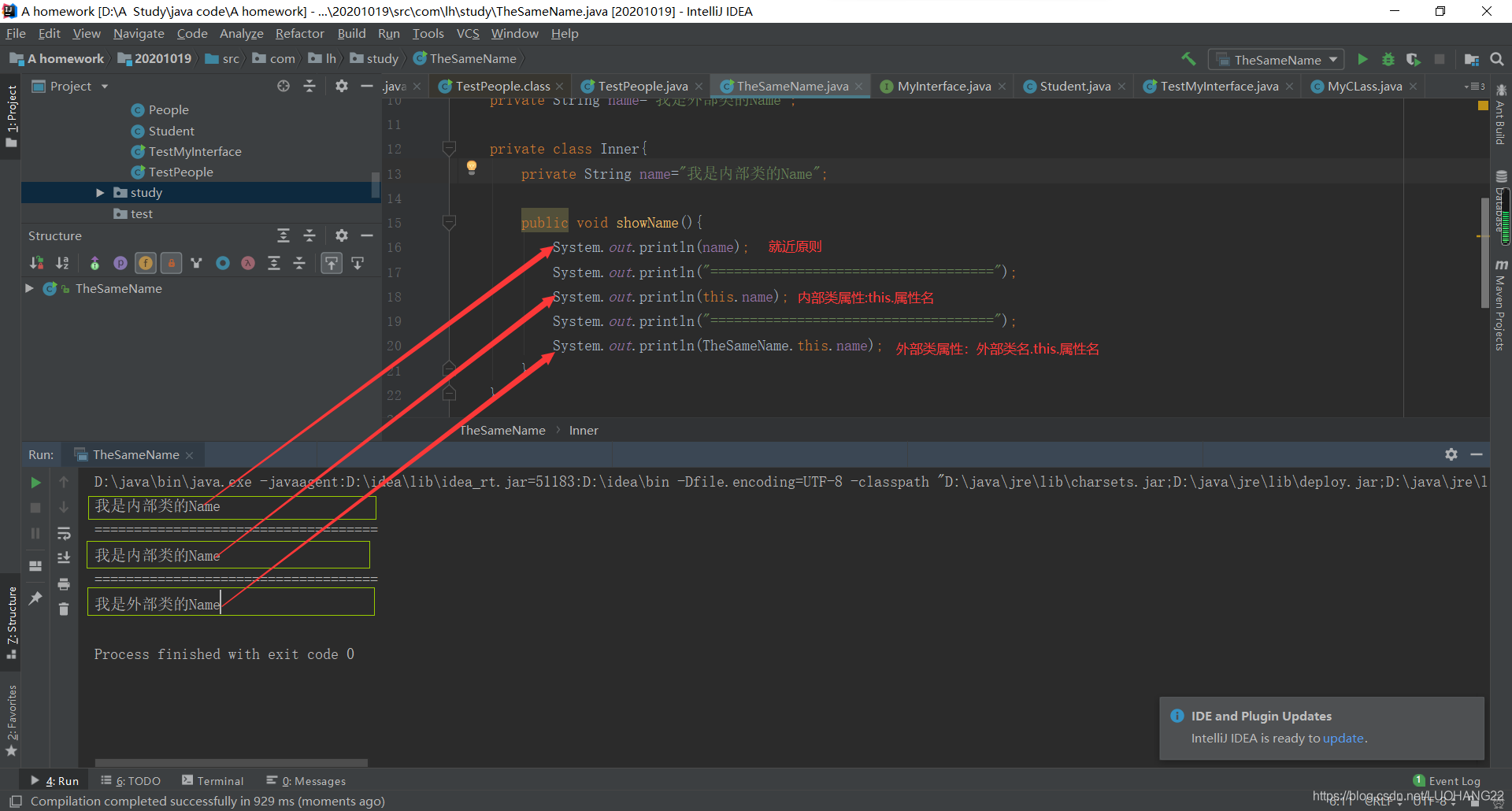Open the Ant Build side tool window

pyautogui.click(x=1501, y=114)
